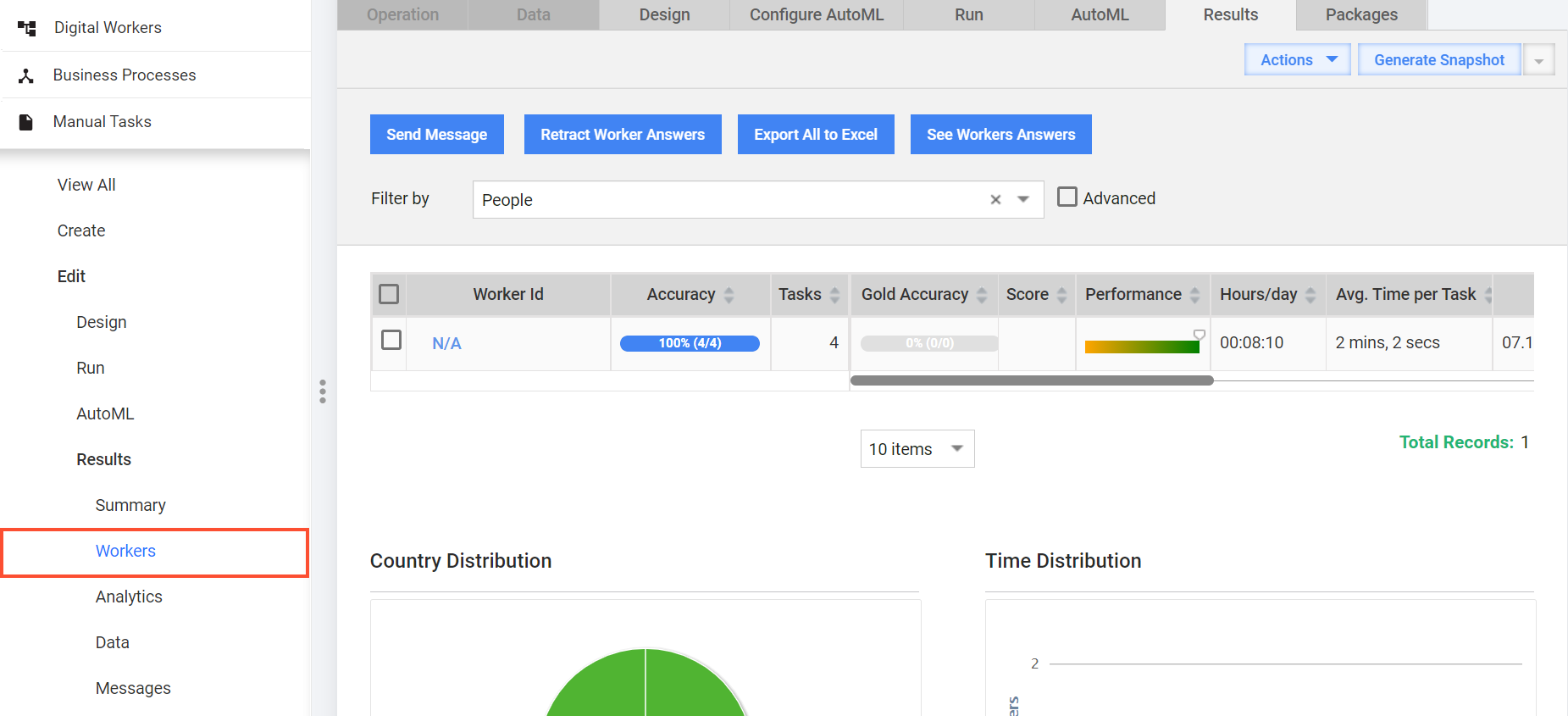The image size is (1568, 716).
Task: Open AutoML in the left sidebar
Action: [105, 414]
